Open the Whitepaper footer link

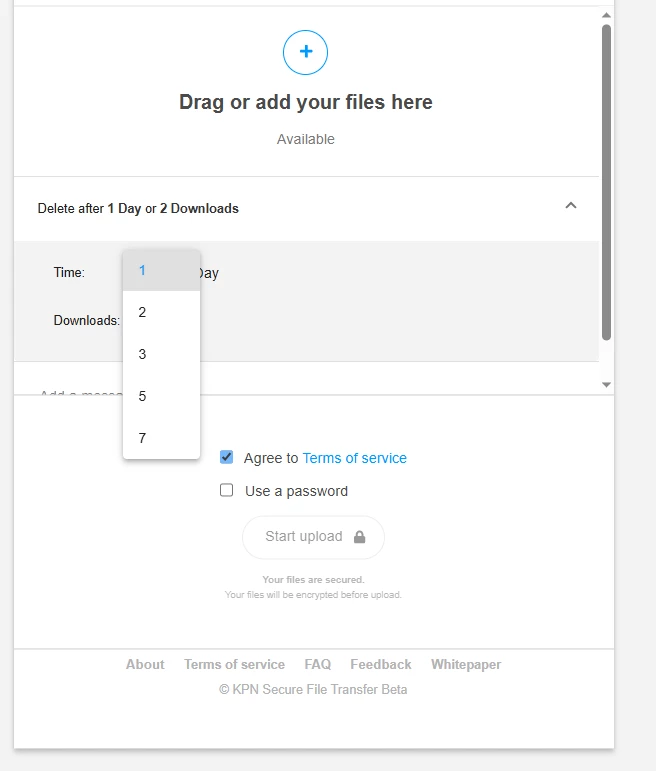pyautogui.click(x=466, y=664)
